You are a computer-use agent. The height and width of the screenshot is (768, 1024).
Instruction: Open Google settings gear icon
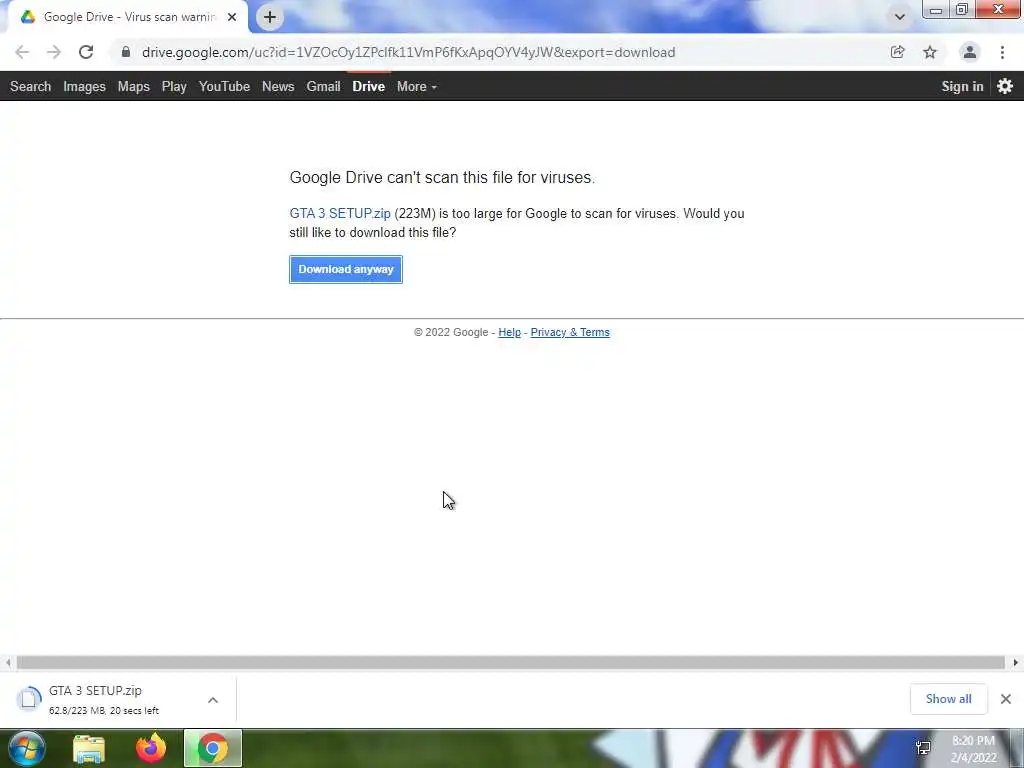pos(1004,86)
